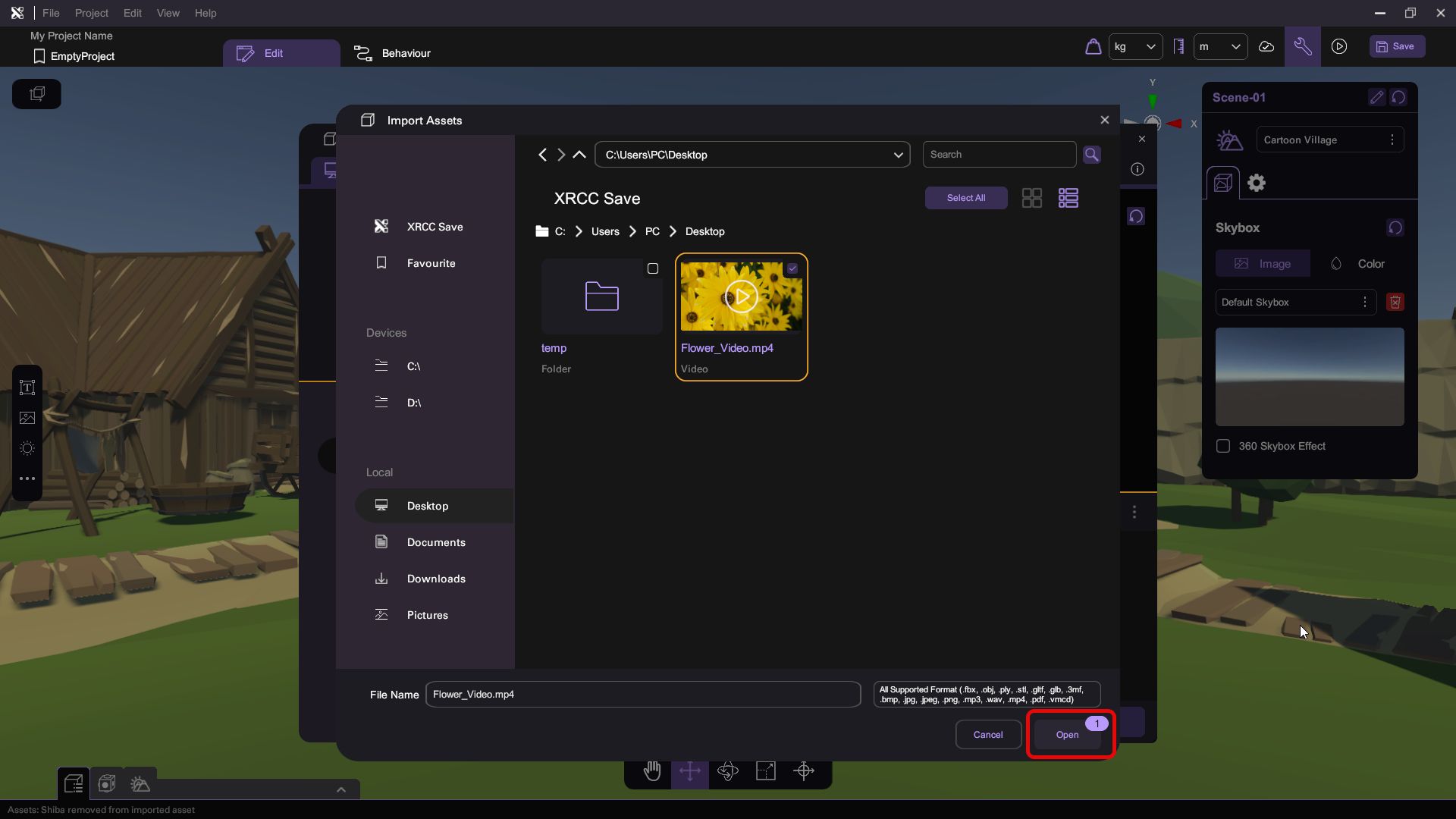
Task: Check the temp folder checkbox
Action: [652, 268]
